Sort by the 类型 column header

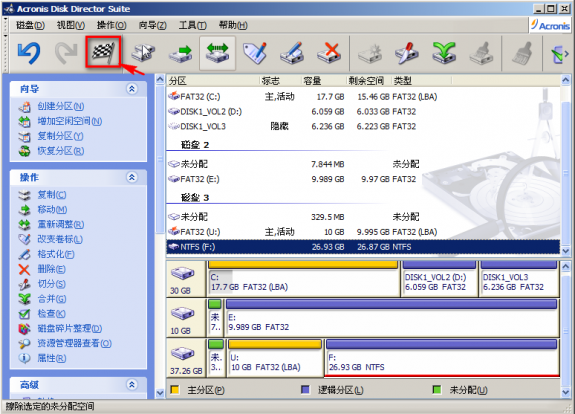coord(422,81)
